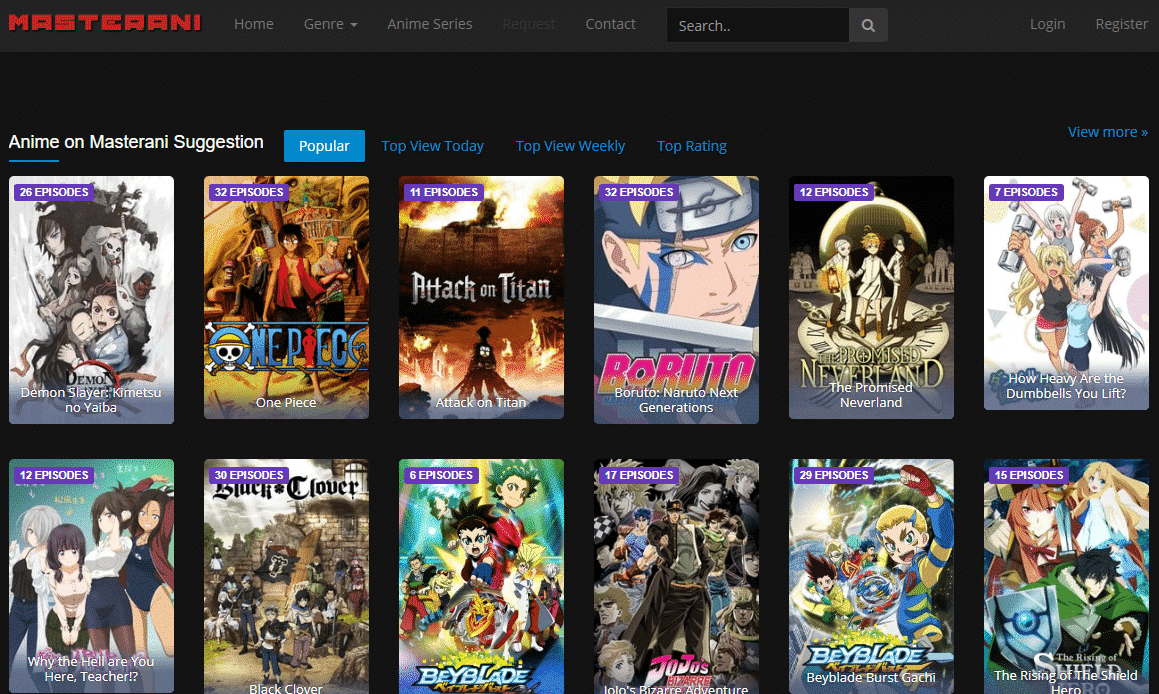Screen dimensions: 1159x694
Task: Click the 30 Episodes badge on Black Clover
Action: click(x=249, y=475)
